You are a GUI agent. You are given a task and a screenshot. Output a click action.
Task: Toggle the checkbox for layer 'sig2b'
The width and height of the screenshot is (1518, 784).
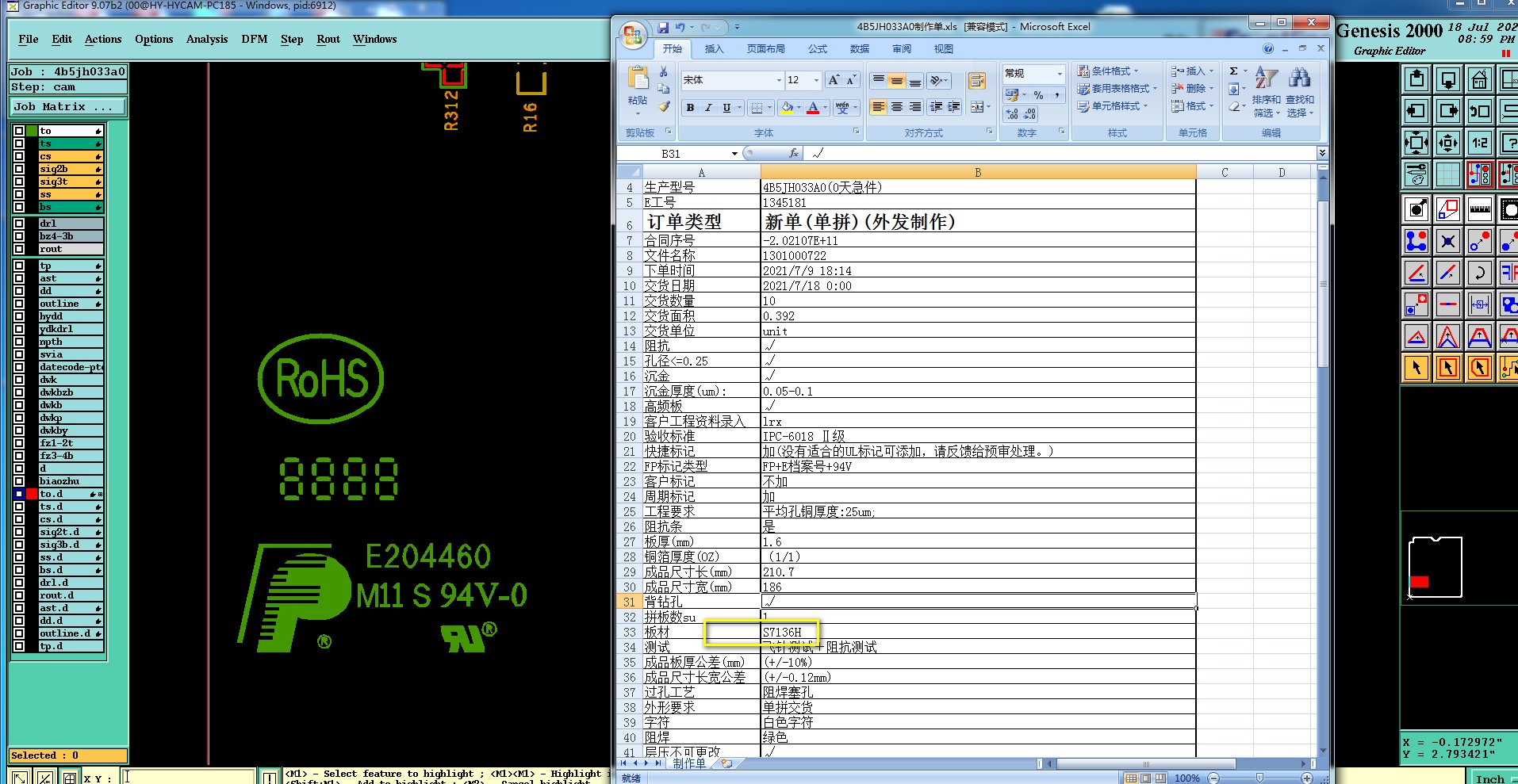click(x=19, y=169)
